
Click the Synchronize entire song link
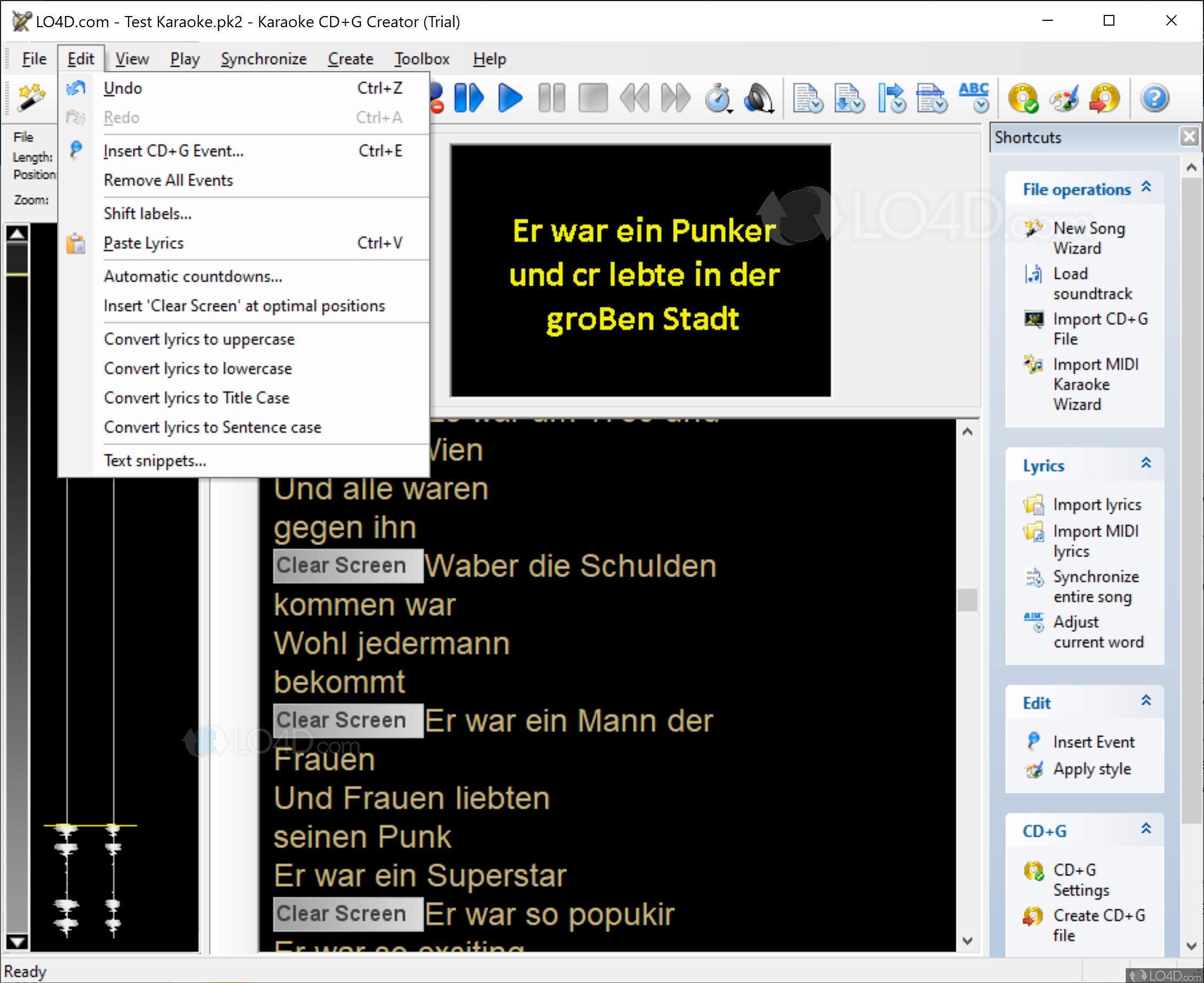click(1095, 586)
